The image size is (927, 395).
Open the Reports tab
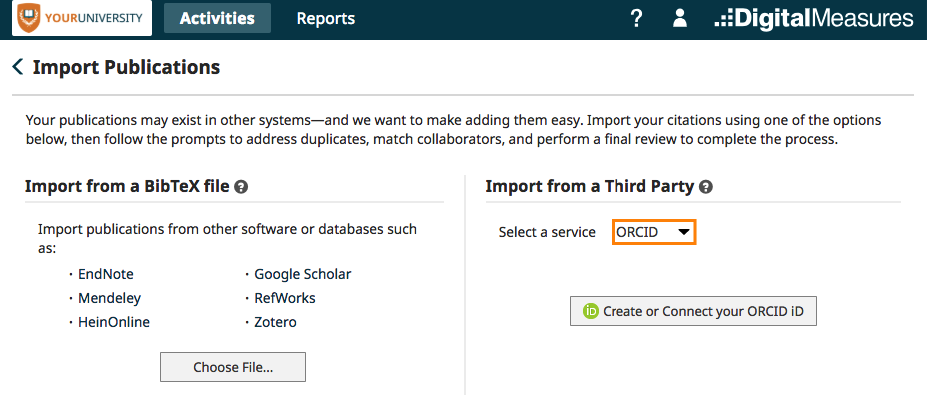pyautogui.click(x=326, y=18)
